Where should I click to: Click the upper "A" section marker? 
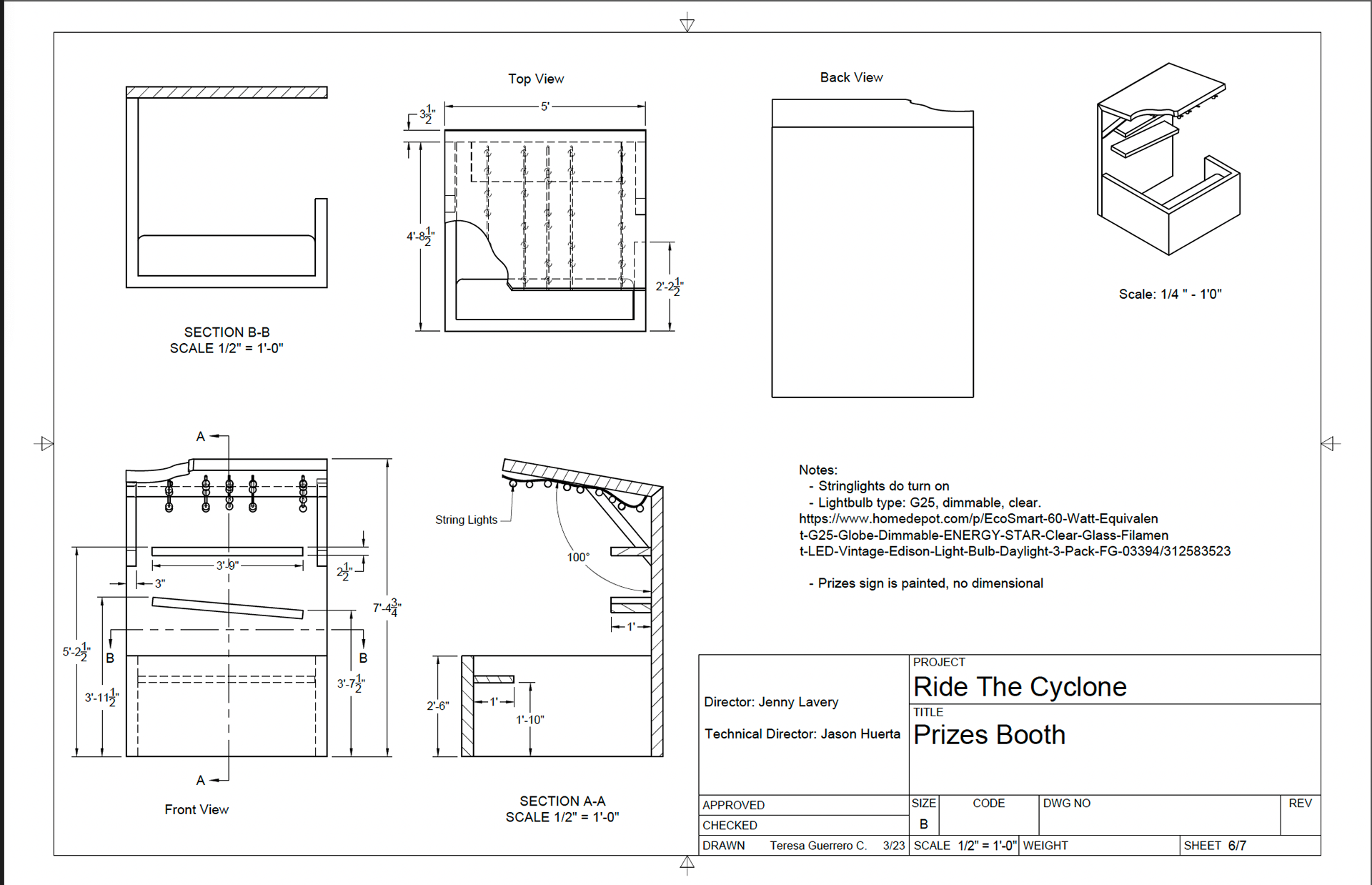tap(201, 436)
